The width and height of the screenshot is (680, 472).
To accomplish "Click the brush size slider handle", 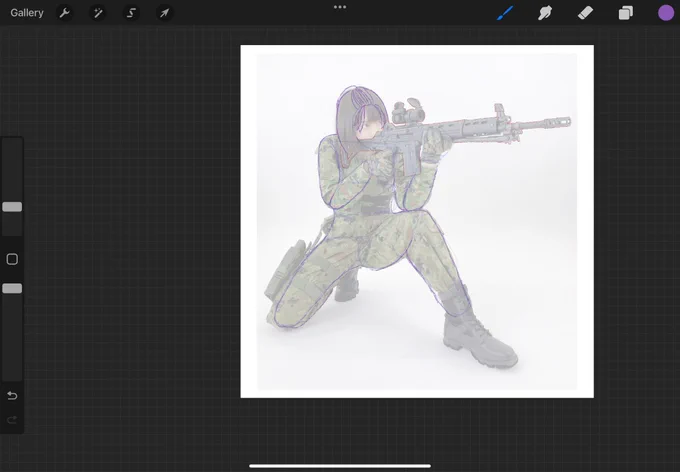I will pos(12,207).
